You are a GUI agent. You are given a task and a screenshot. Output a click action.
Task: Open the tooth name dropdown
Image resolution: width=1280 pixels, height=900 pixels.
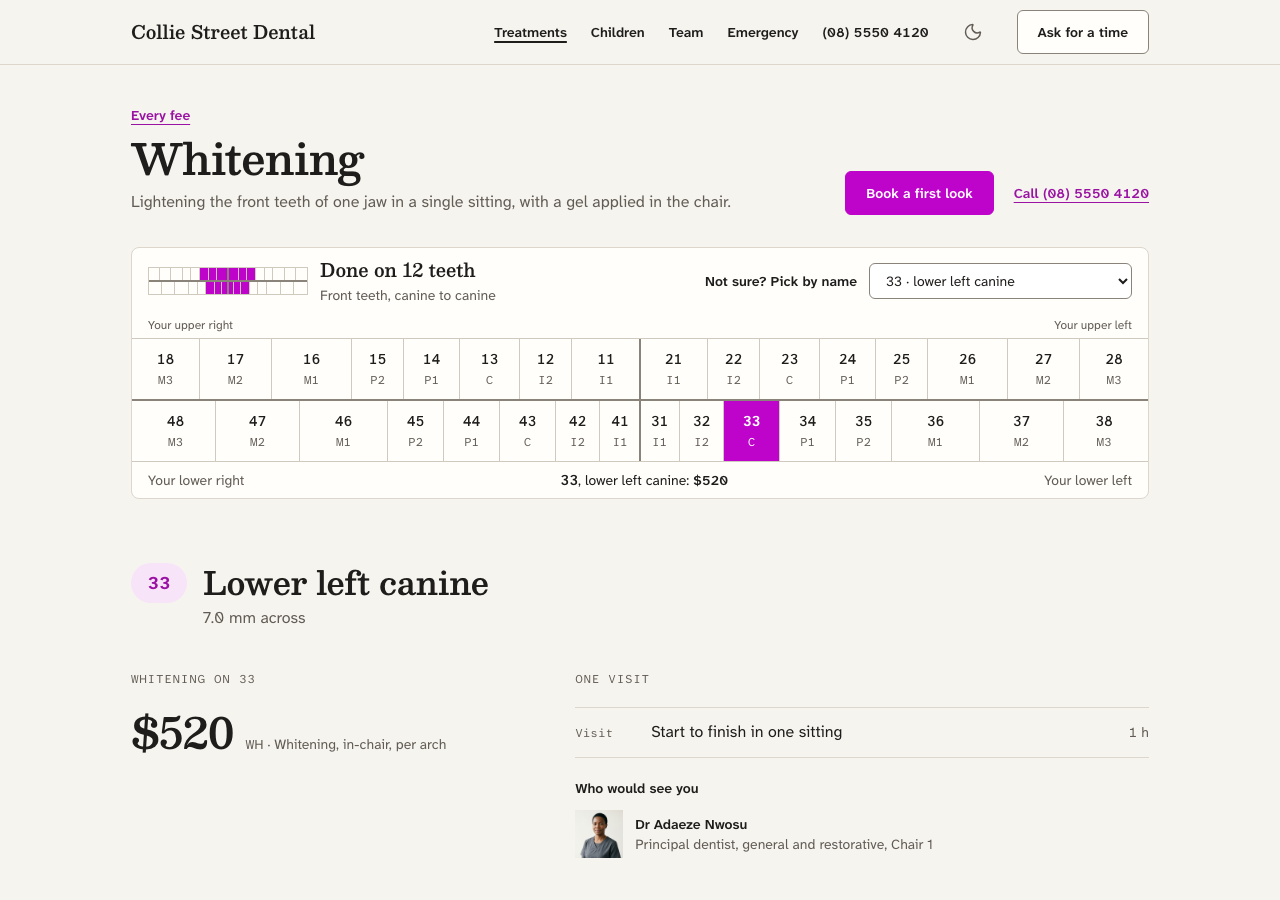1000,281
